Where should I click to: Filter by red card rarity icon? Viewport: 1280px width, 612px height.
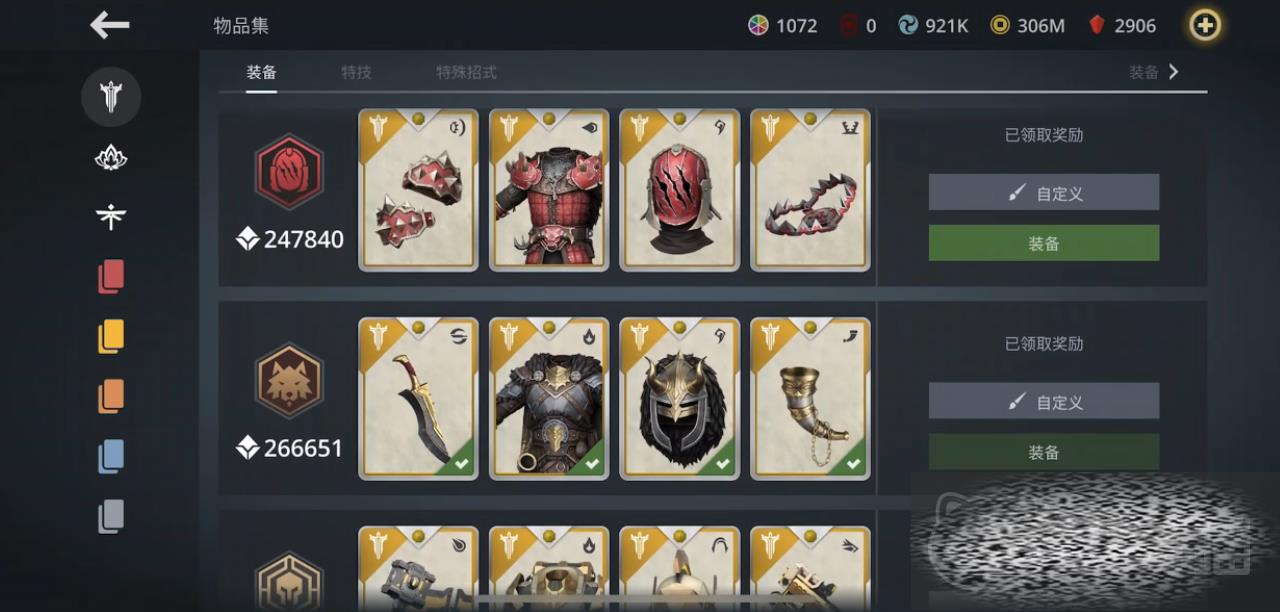(x=111, y=277)
